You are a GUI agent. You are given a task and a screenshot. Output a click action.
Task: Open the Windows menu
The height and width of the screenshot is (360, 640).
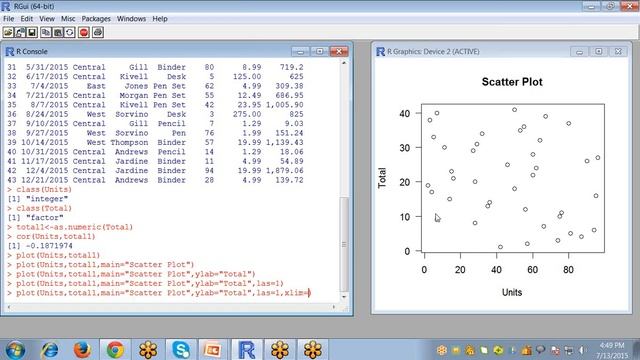131,19
